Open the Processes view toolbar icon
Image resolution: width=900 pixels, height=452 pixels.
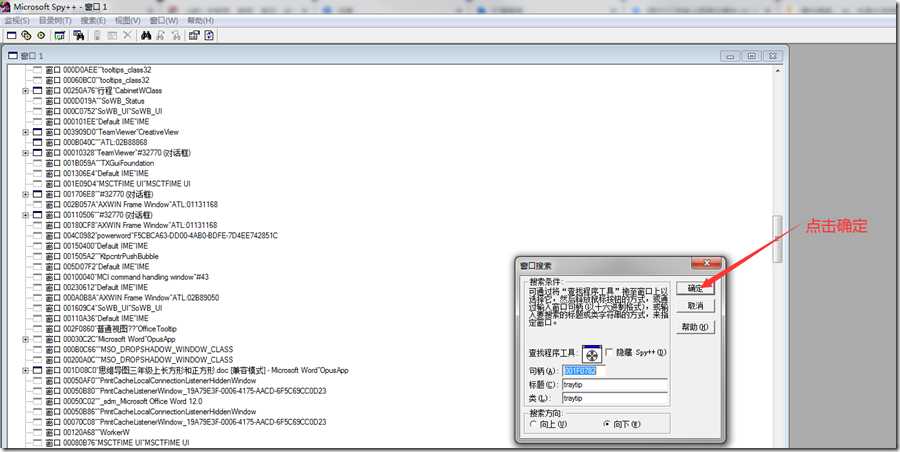[26, 36]
